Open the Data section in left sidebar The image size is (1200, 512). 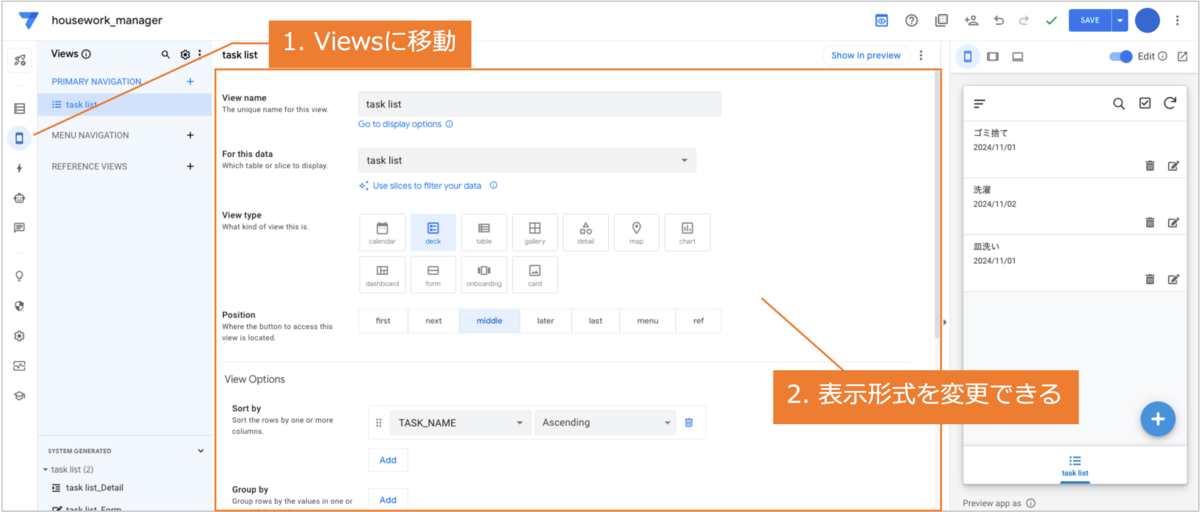19,108
